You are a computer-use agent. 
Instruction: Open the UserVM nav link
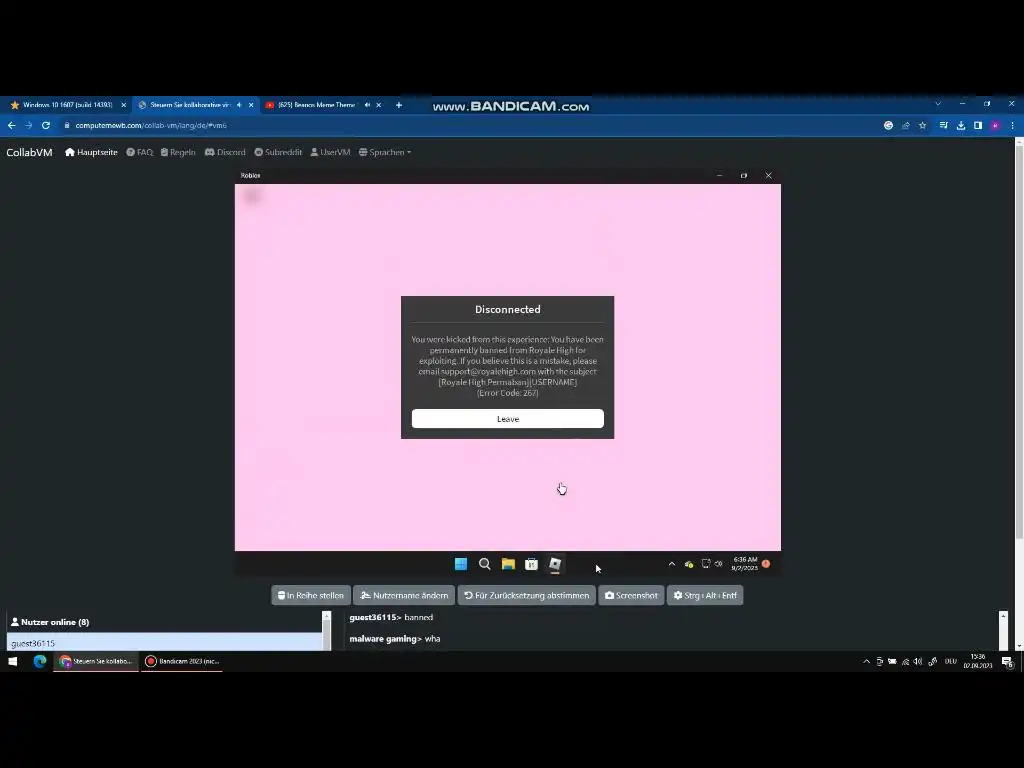pyautogui.click(x=330, y=152)
